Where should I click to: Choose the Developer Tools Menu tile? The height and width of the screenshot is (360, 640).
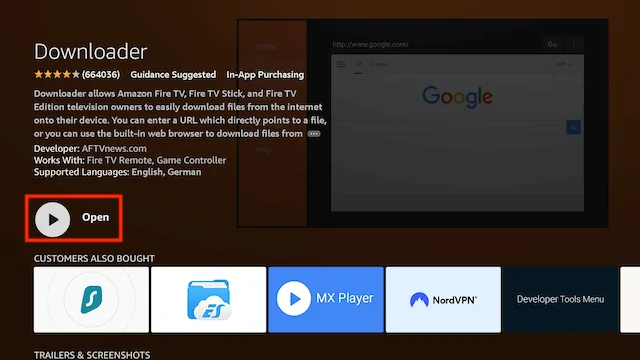coord(560,300)
